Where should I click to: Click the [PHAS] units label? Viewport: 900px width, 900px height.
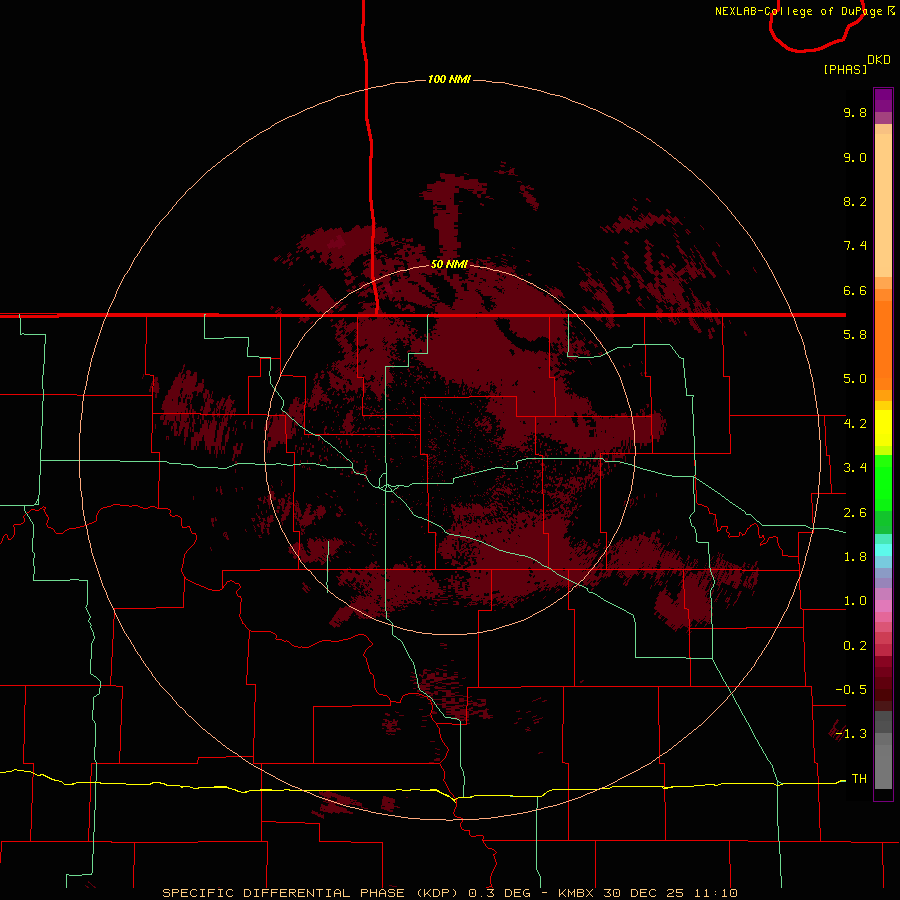coord(845,70)
